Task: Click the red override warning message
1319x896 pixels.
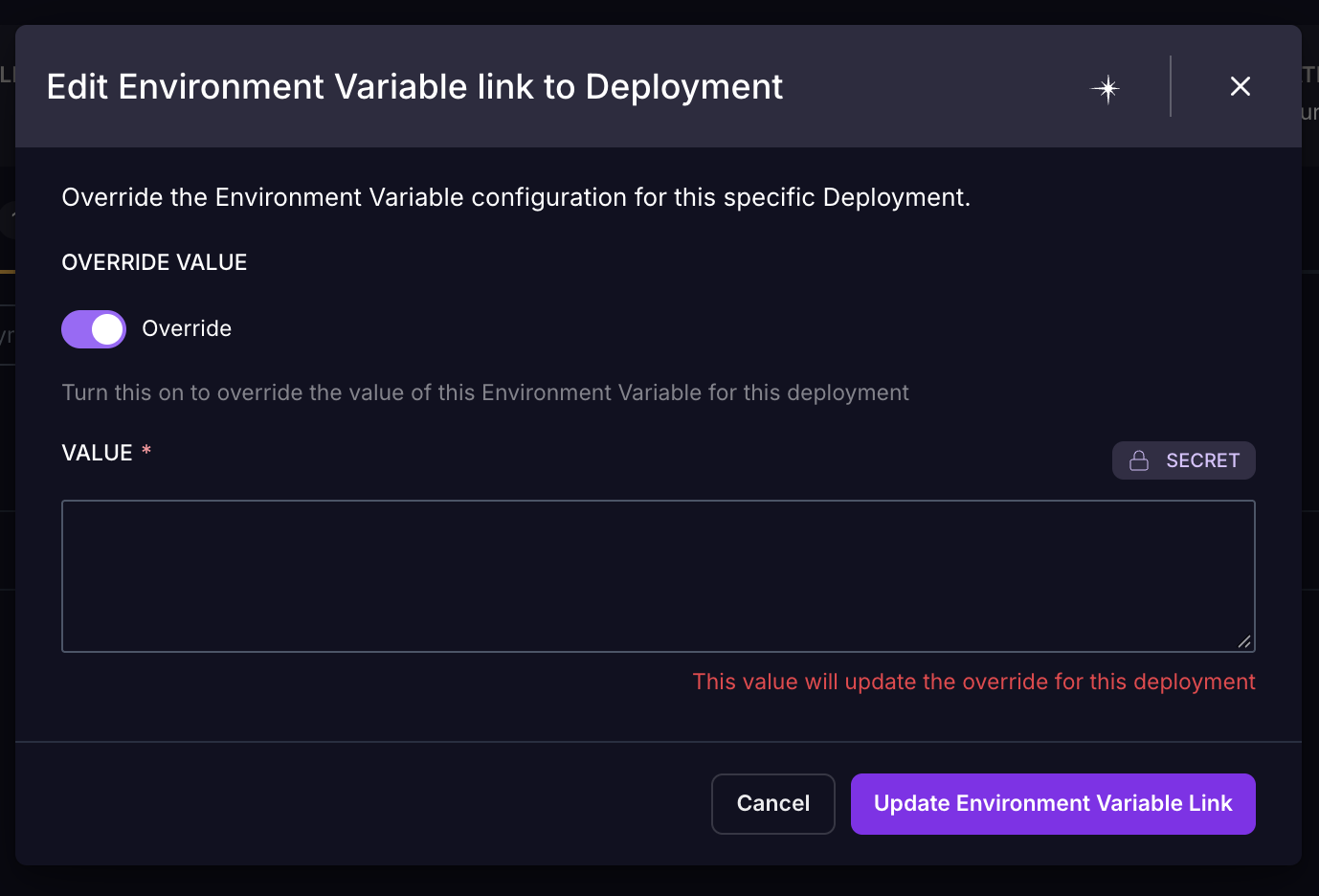Action: click(973, 682)
